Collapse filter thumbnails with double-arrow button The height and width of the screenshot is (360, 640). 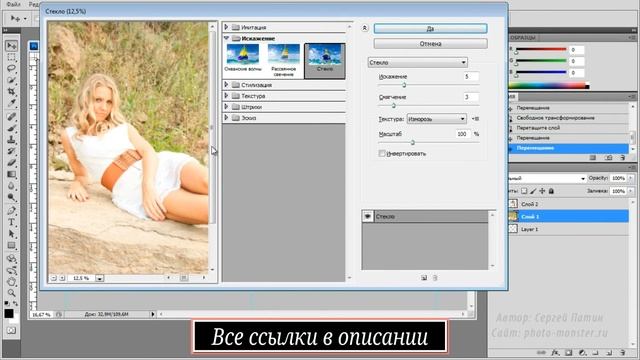(364, 28)
